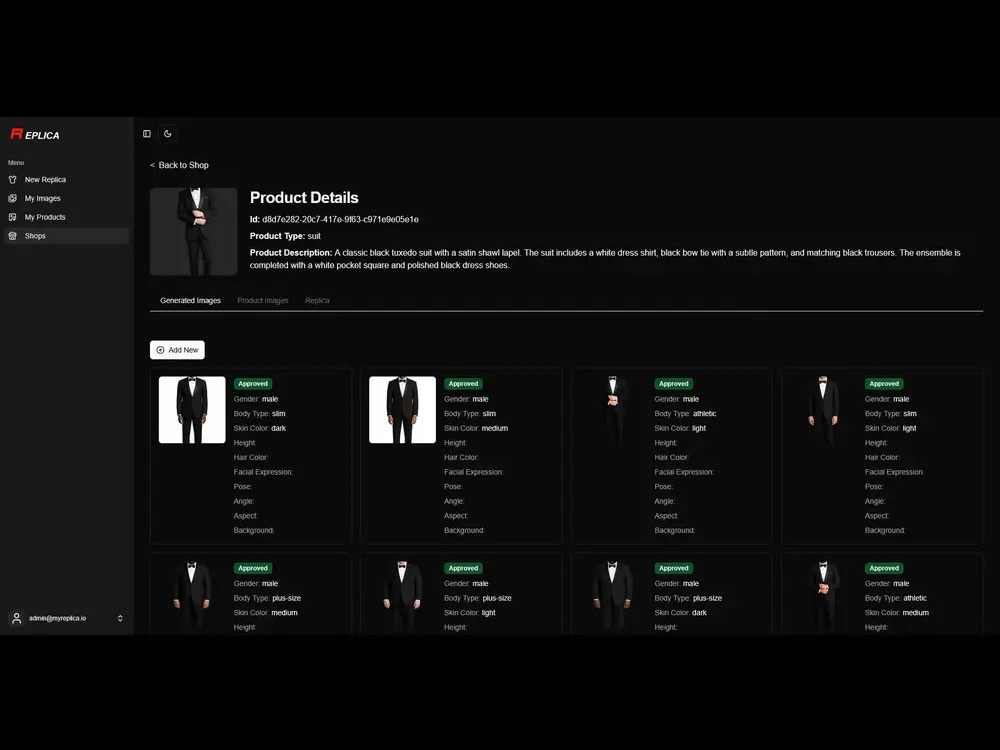
Task: Click the plus icon in Add New
Action: pos(160,350)
